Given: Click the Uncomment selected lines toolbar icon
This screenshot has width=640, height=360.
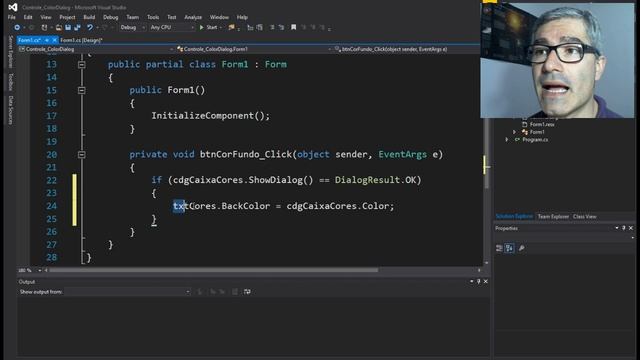Looking at the screenshot, I should pos(259,27).
